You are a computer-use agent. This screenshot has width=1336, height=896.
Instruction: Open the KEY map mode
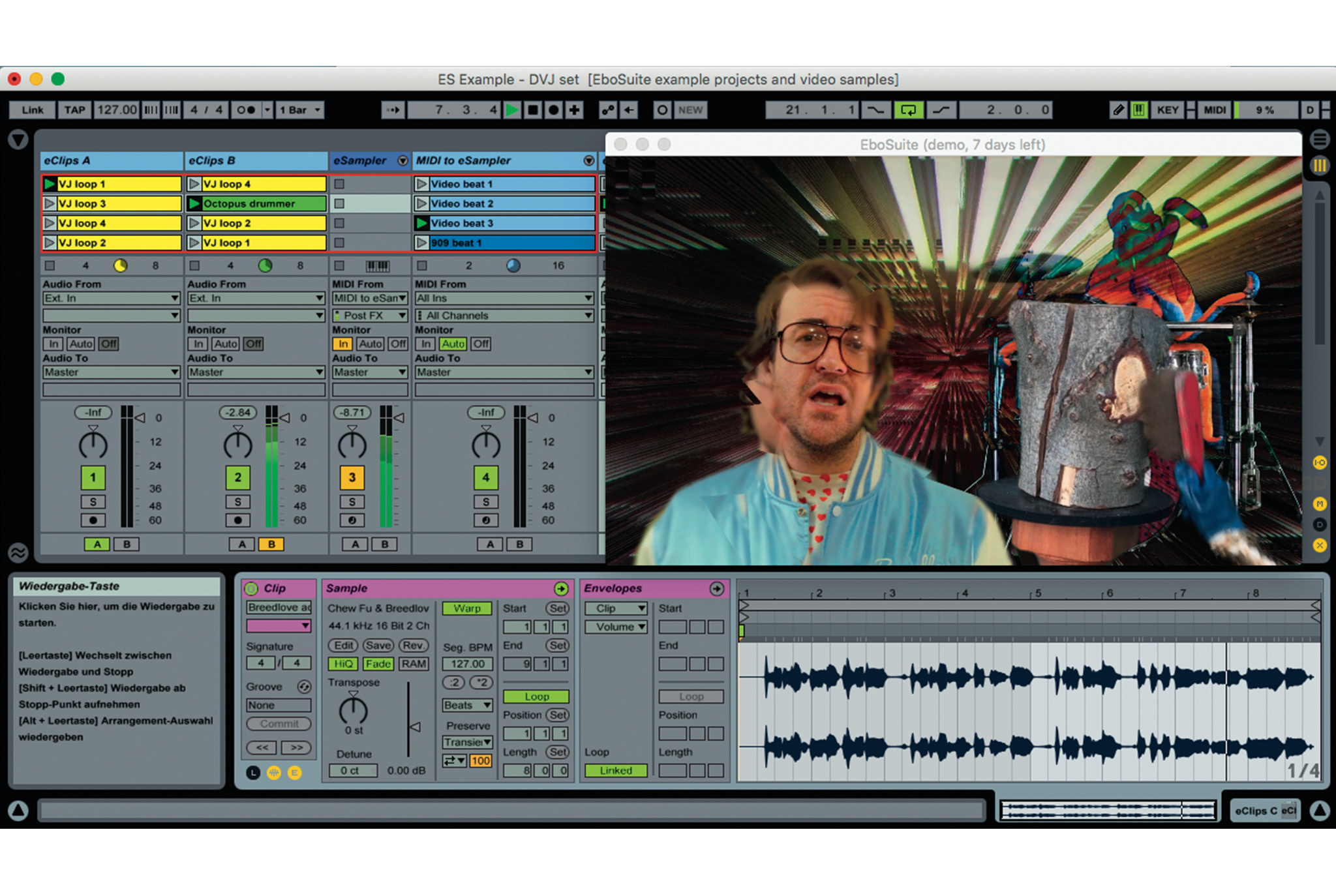click(x=1167, y=110)
